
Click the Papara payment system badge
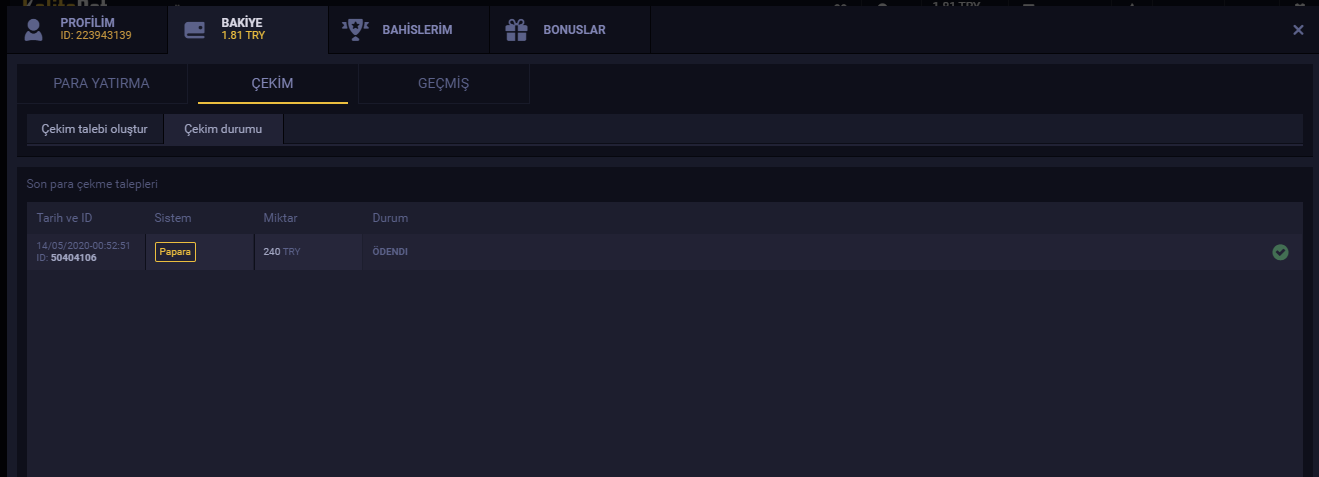(175, 252)
